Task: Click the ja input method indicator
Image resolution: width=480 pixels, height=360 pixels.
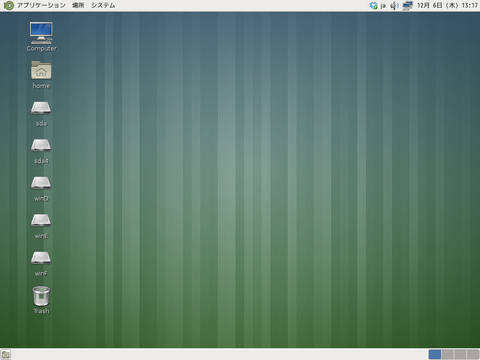Action: 383,6
